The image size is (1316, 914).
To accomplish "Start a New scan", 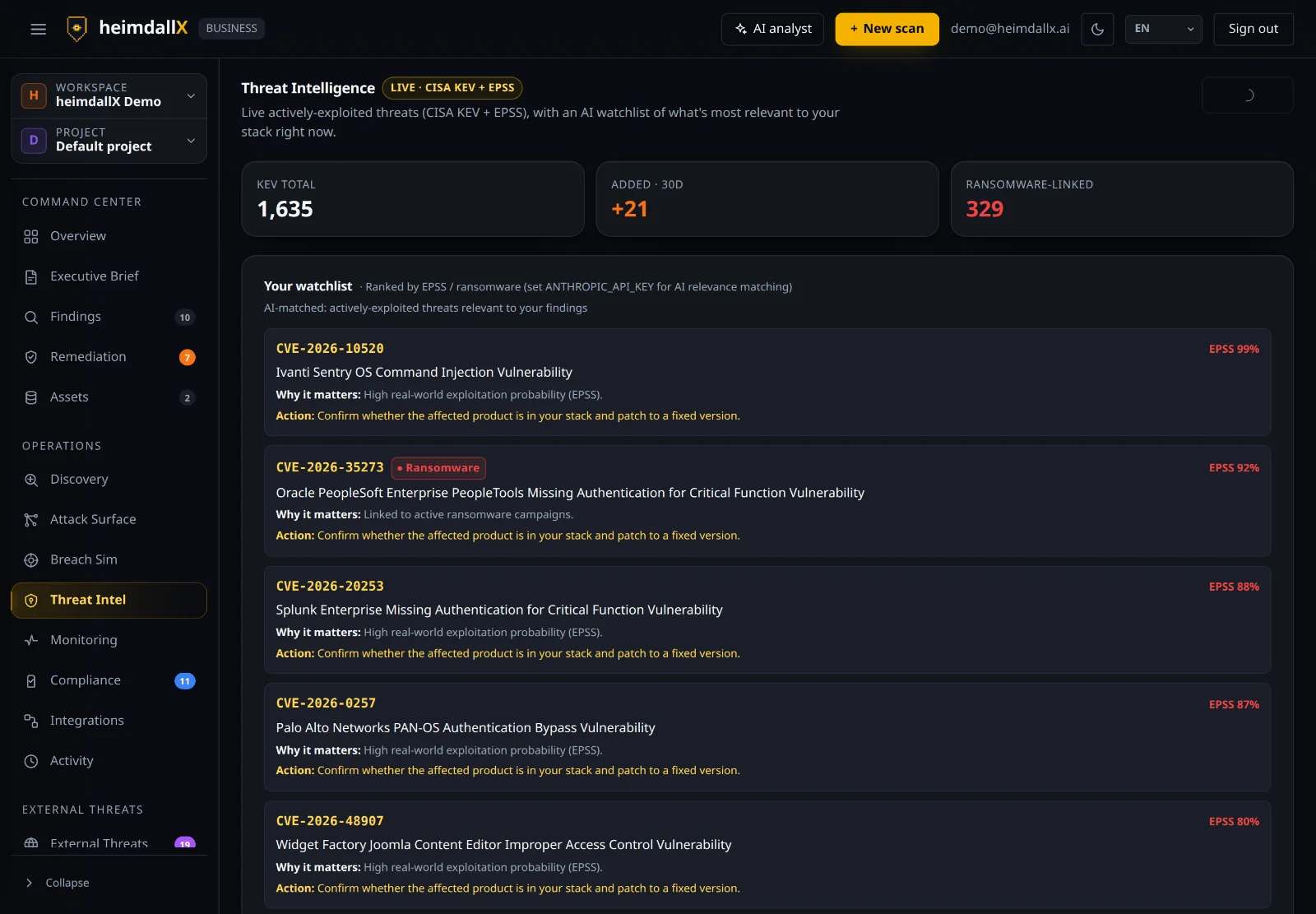I will [887, 29].
